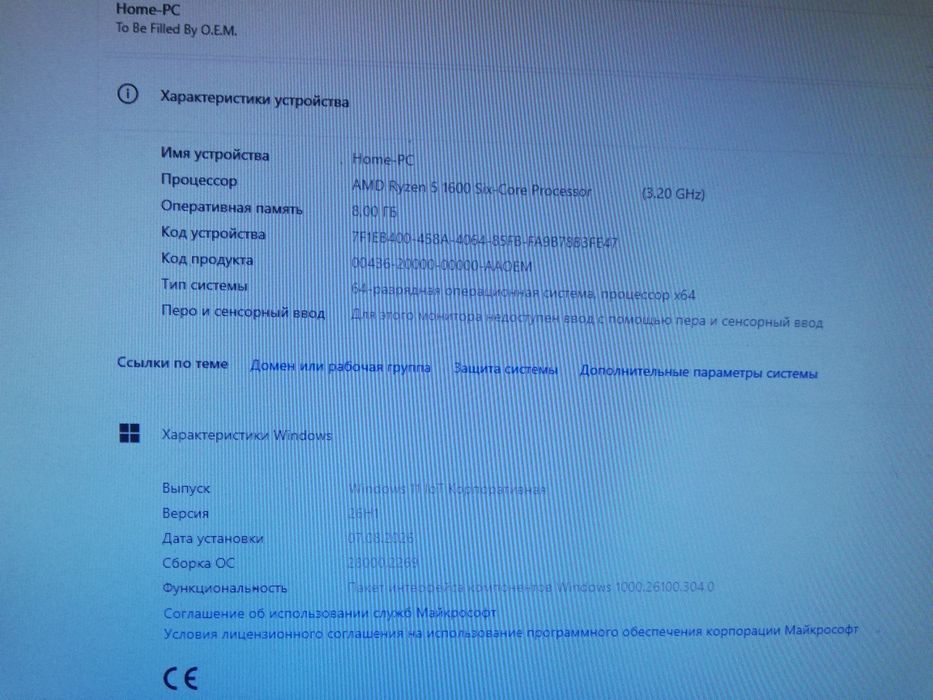Open Условия лицензионного соглашения link
The image size is (933, 700).
(x=511, y=632)
